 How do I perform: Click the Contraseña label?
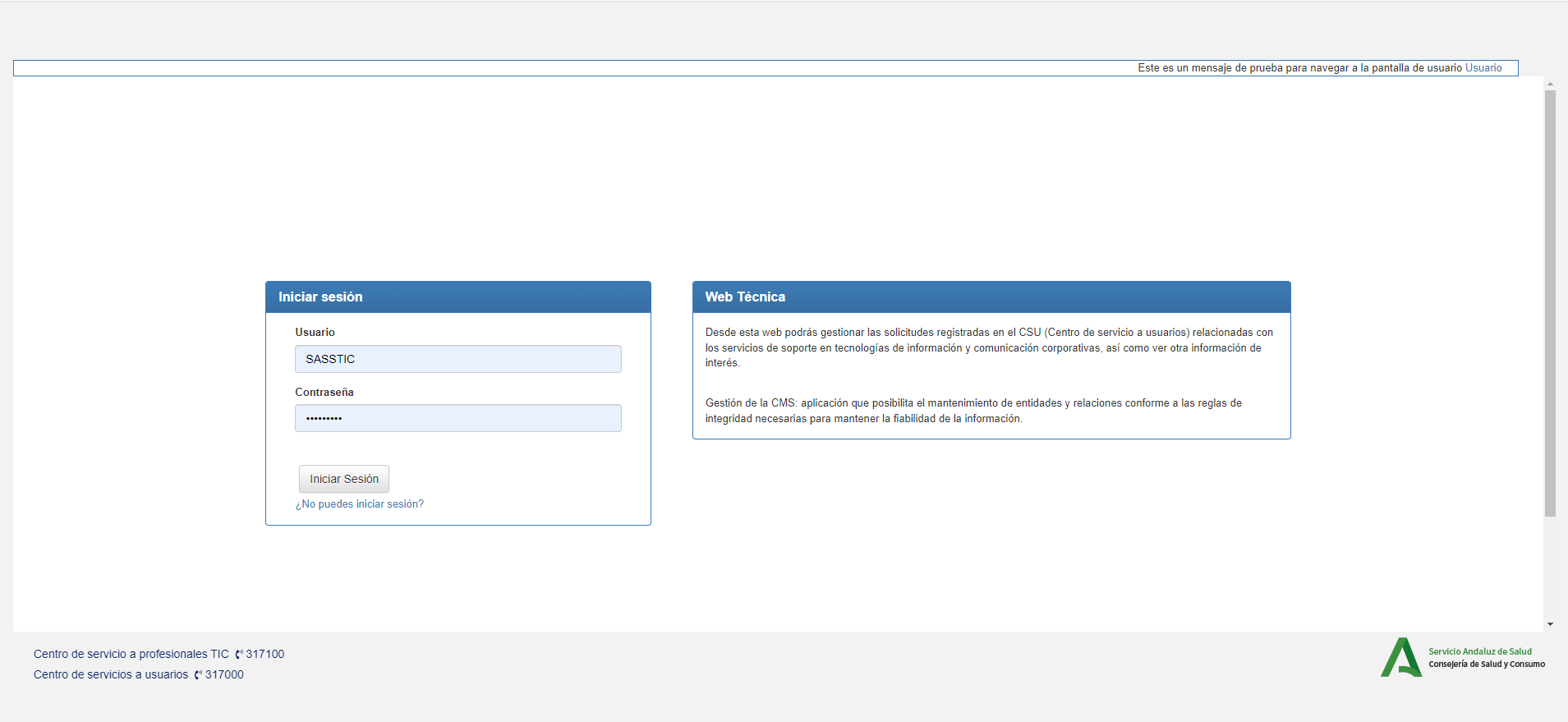pos(324,393)
